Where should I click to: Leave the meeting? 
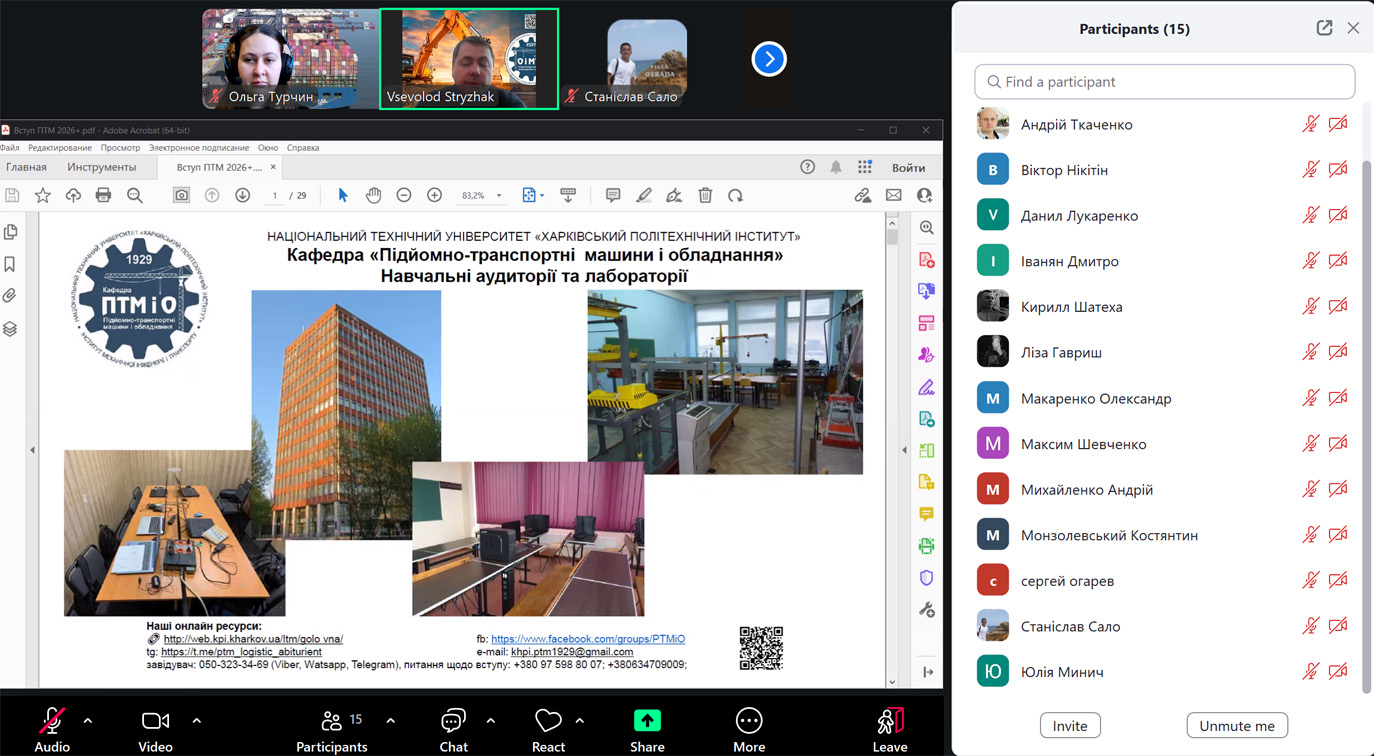pos(889,727)
